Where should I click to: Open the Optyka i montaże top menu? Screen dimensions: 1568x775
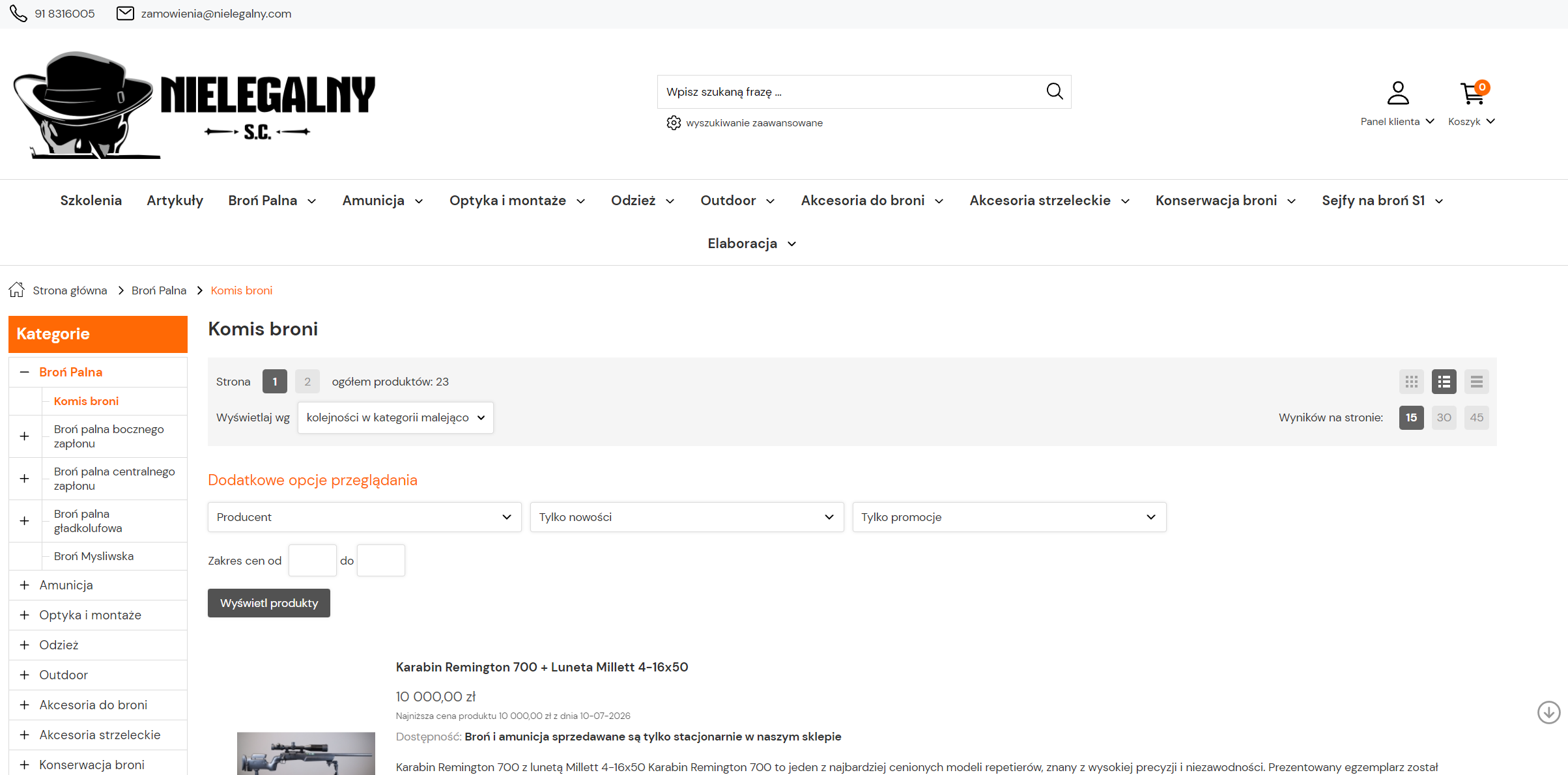tap(517, 201)
